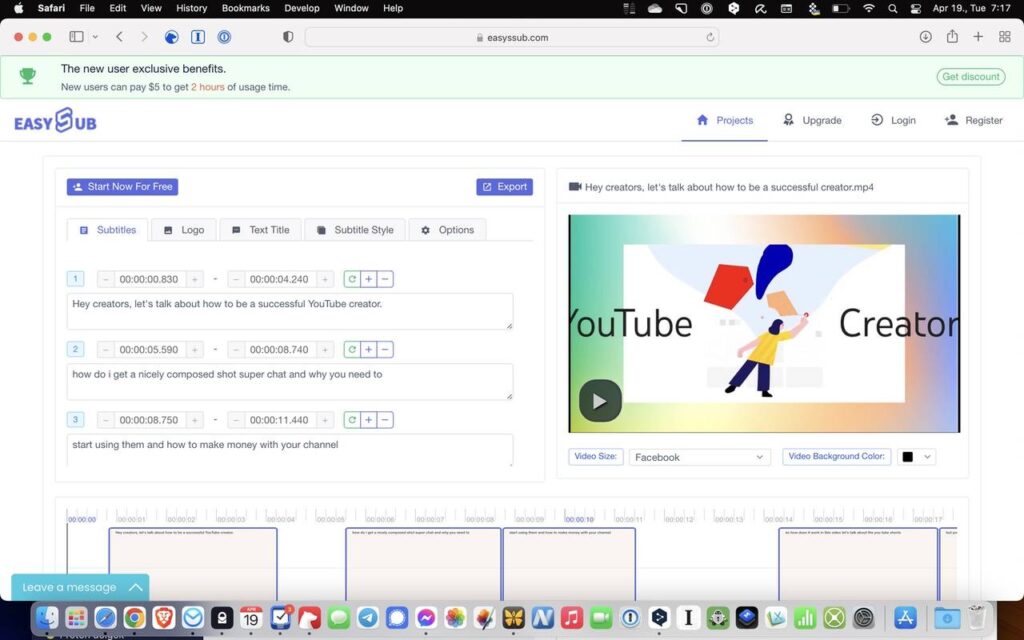Increase end time 00:00:11.440
Image resolution: width=1024 pixels, height=640 pixels.
point(325,421)
